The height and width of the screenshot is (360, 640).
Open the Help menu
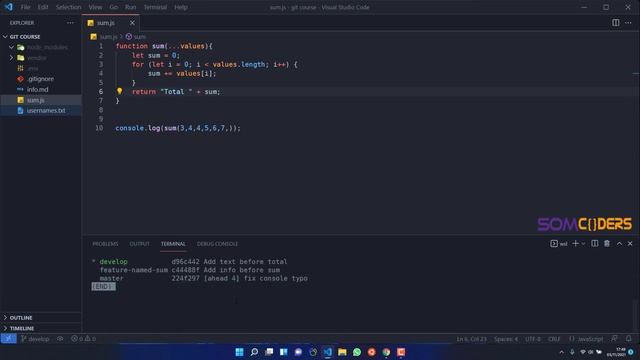[x=181, y=7]
